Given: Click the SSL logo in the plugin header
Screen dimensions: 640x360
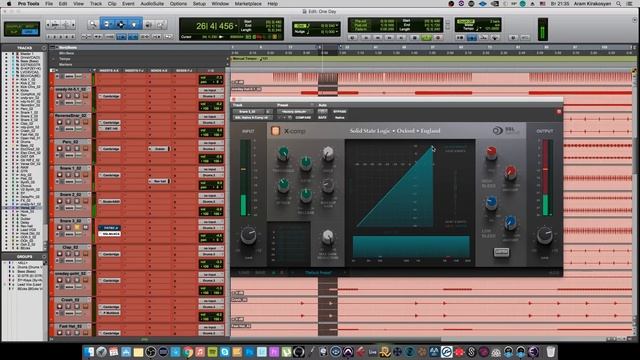Looking at the screenshot, I should tap(506, 131).
